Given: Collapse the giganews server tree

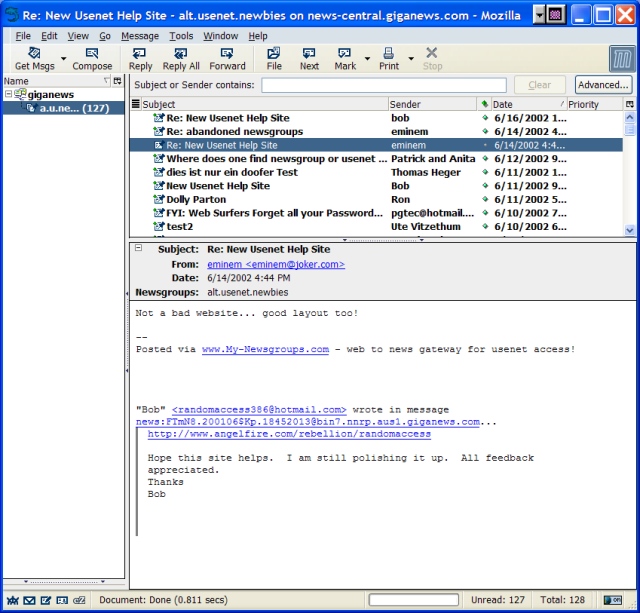Looking at the screenshot, I should click(9, 94).
